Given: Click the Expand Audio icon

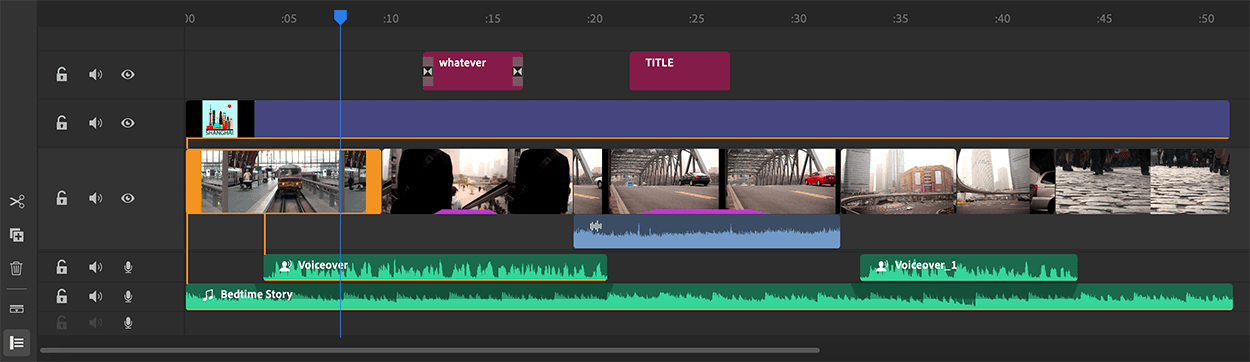Looking at the screenshot, I should pos(17,309).
